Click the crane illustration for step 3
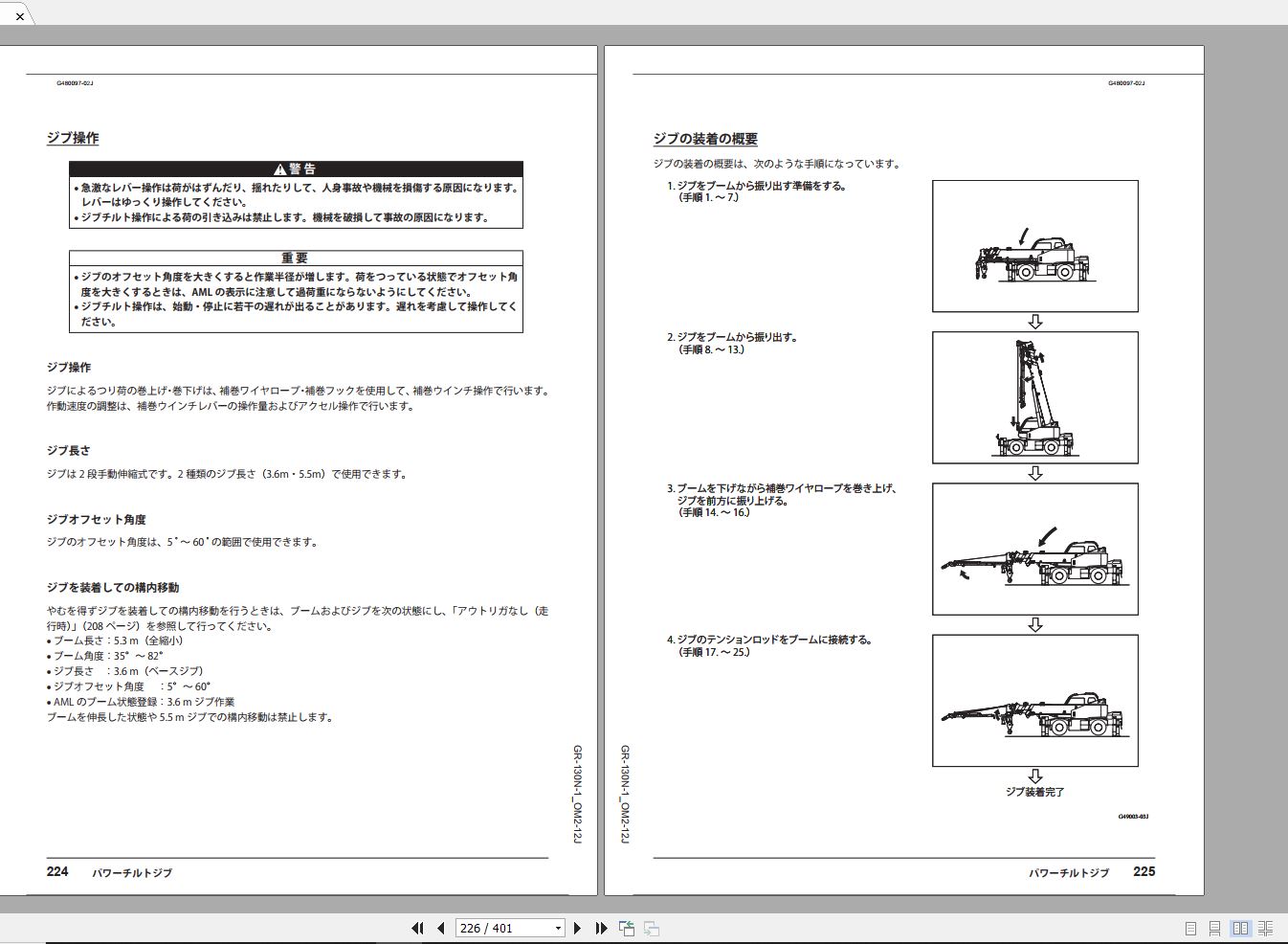The height and width of the screenshot is (944, 1288). [1034, 549]
